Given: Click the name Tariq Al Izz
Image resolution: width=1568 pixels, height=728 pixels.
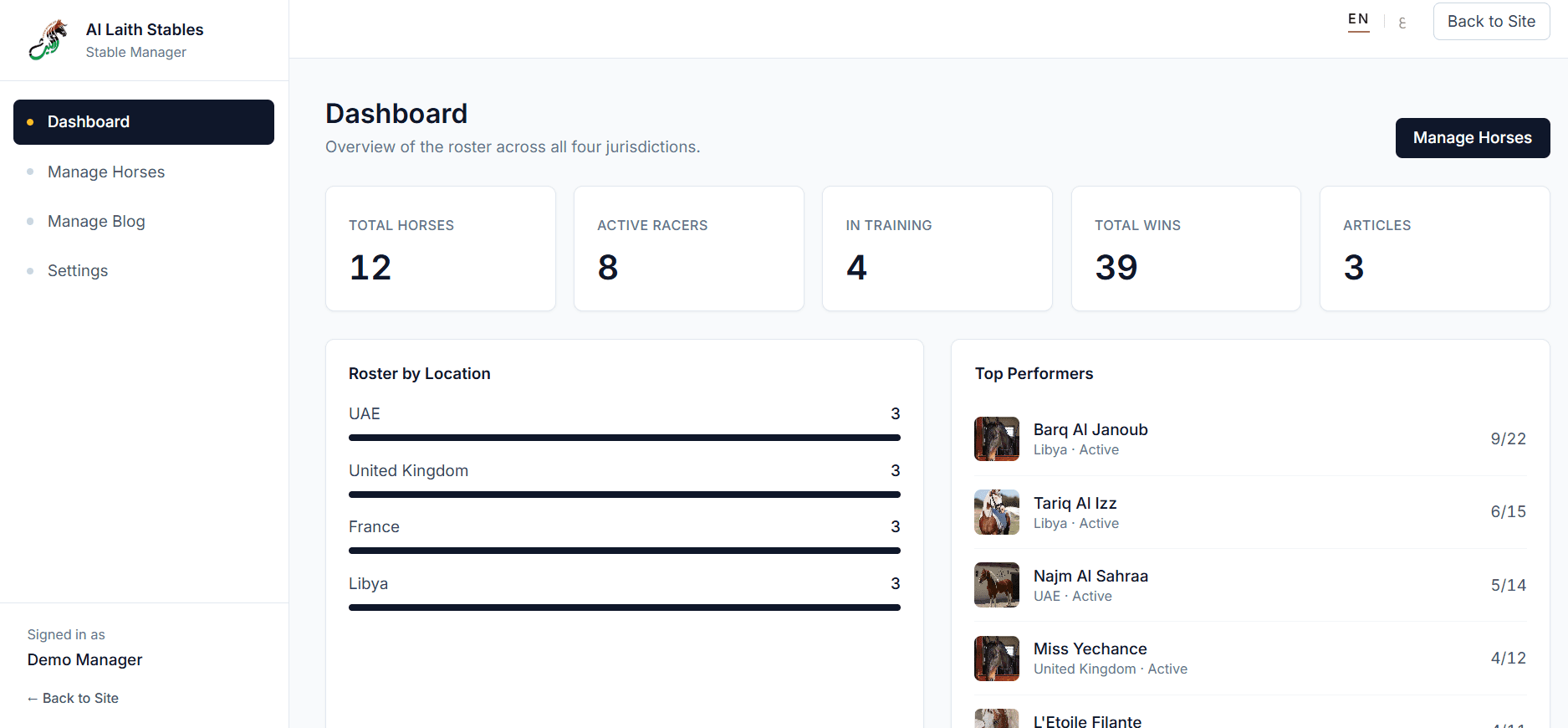Looking at the screenshot, I should 1075,503.
